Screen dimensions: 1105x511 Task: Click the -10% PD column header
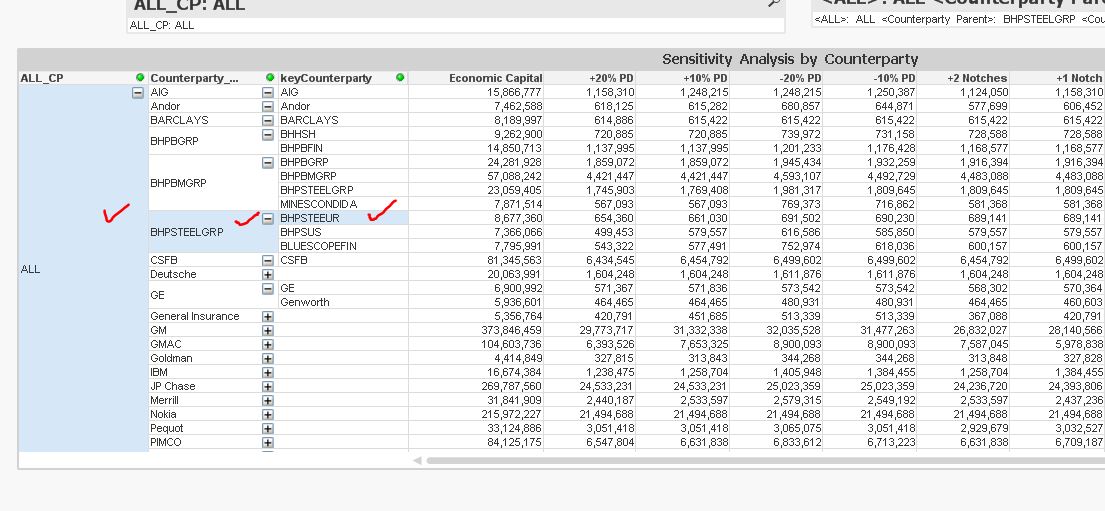tap(870, 78)
